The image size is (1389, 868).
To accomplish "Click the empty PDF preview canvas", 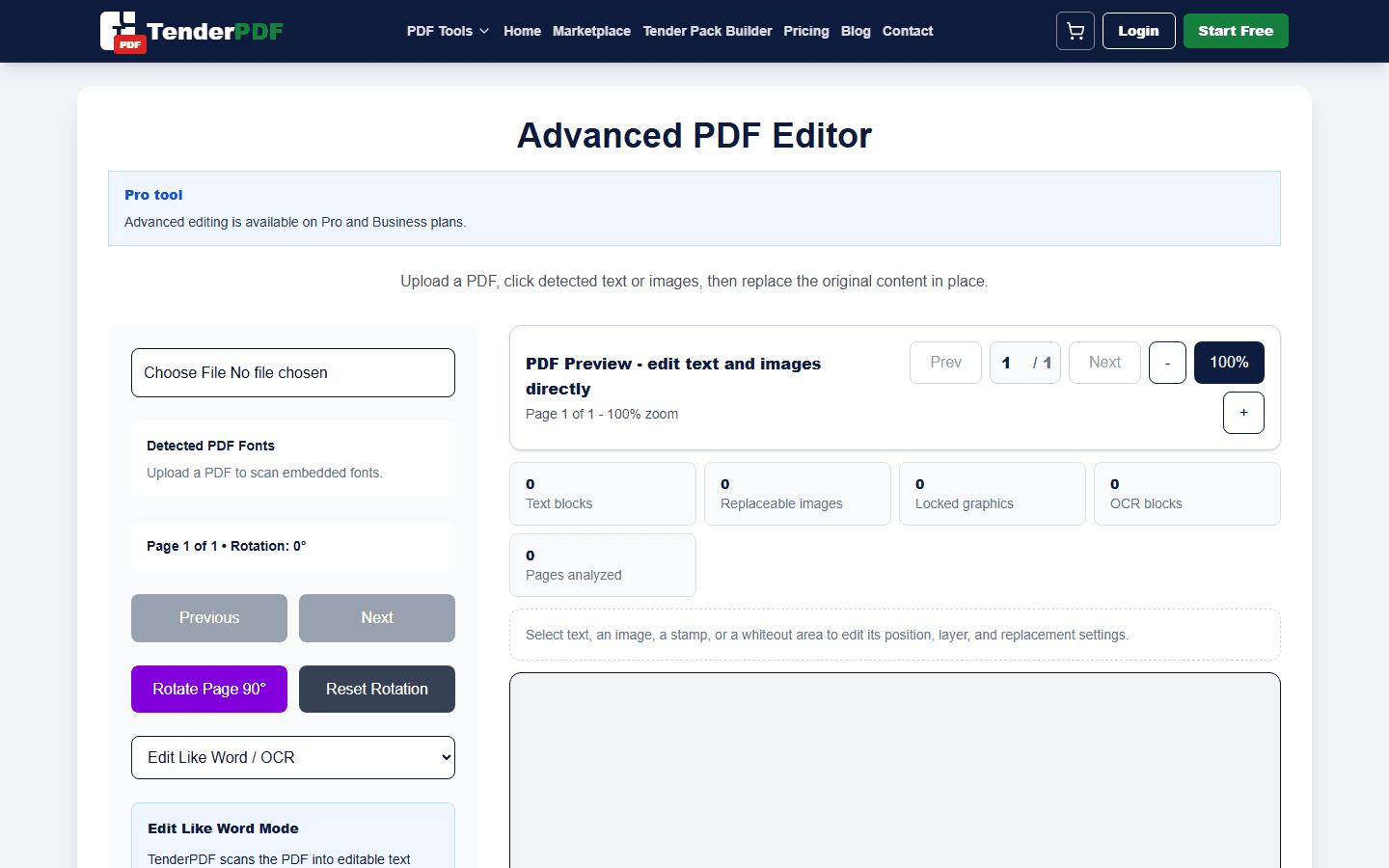I will [x=895, y=772].
